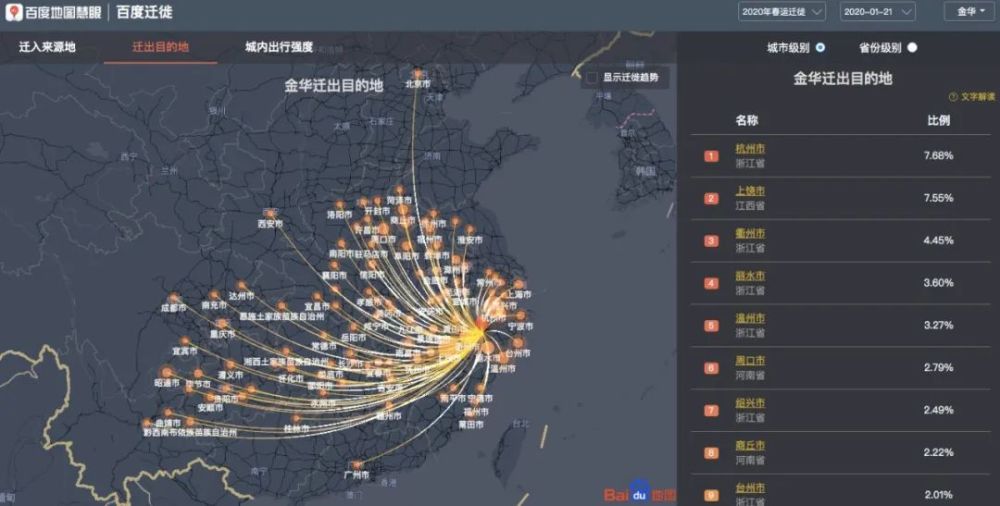Click the 淮安市 label on the map

point(470,240)
